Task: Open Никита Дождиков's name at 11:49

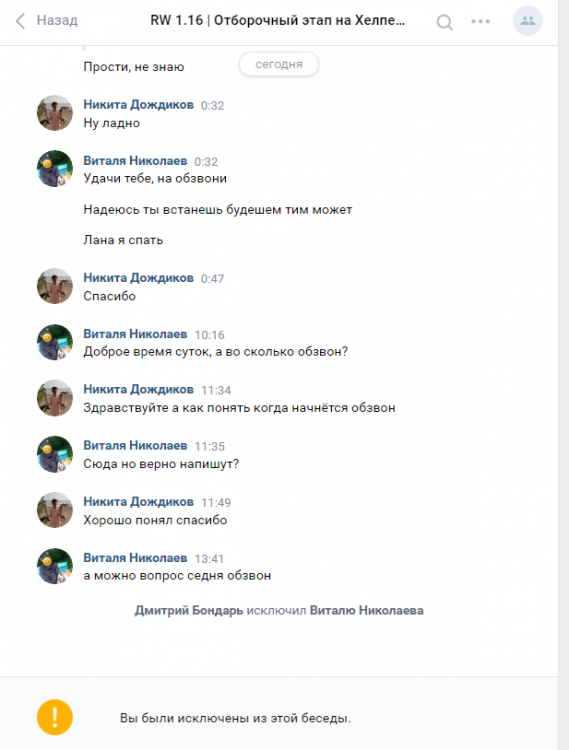Action: point(138,501)
